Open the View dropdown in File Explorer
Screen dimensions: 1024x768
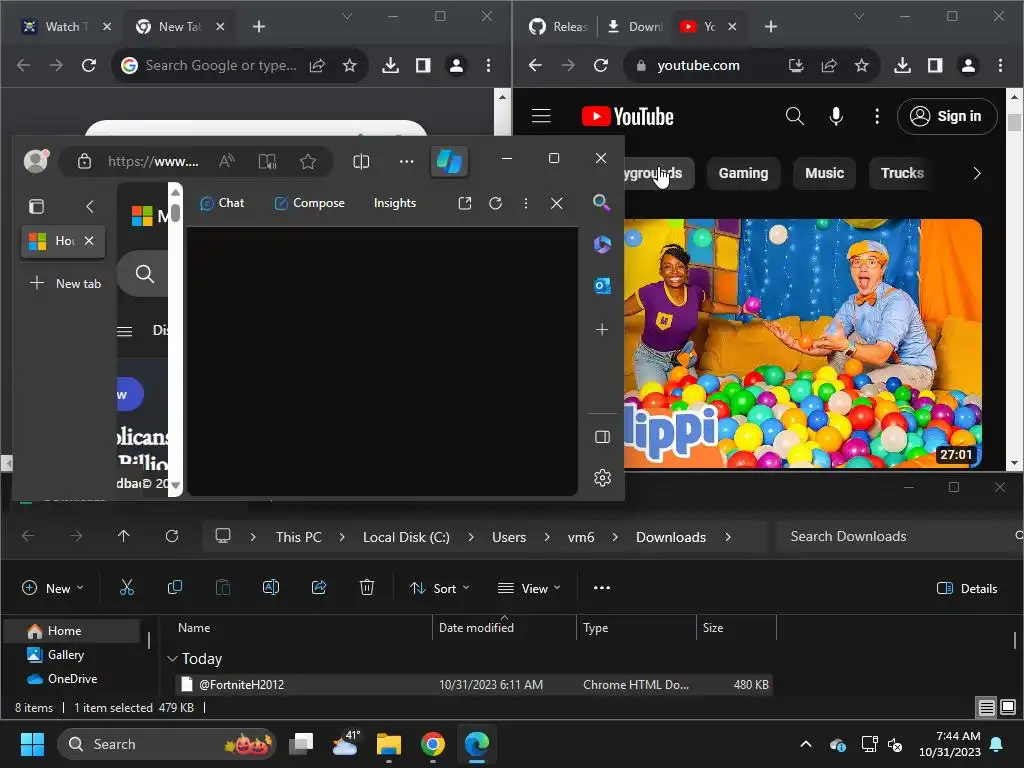[529, 588]
